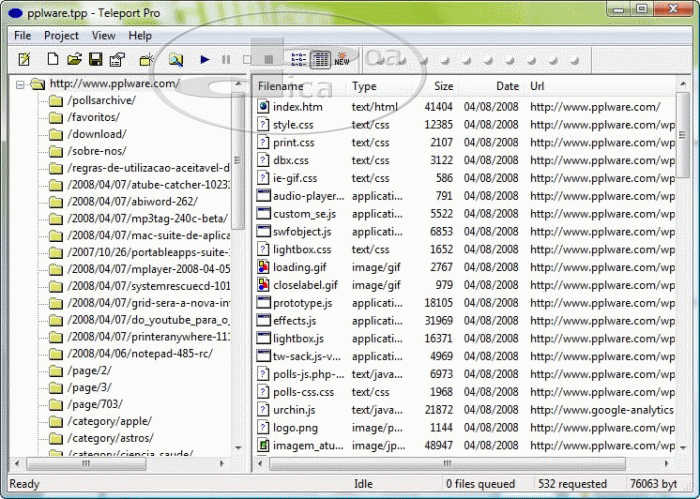The image size is (700, 499).
Task: Collapse the http://www.pplware.com/ root node
Action: tap(19, 84)
